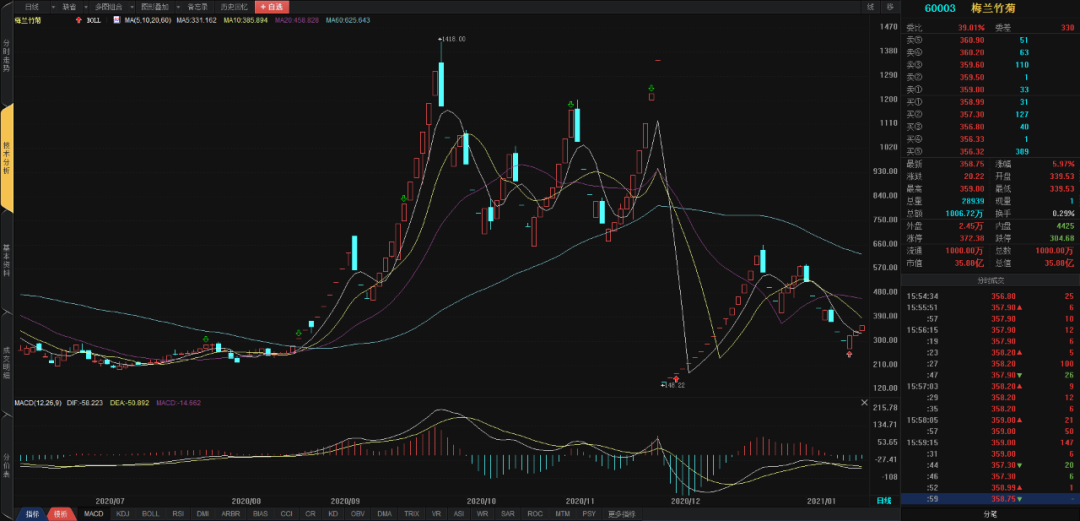Image resolution: width=1080 pixels, height=521 pixels.
Task: Switch to the blue 指标 bottom tab
Action: click(32, 514)
